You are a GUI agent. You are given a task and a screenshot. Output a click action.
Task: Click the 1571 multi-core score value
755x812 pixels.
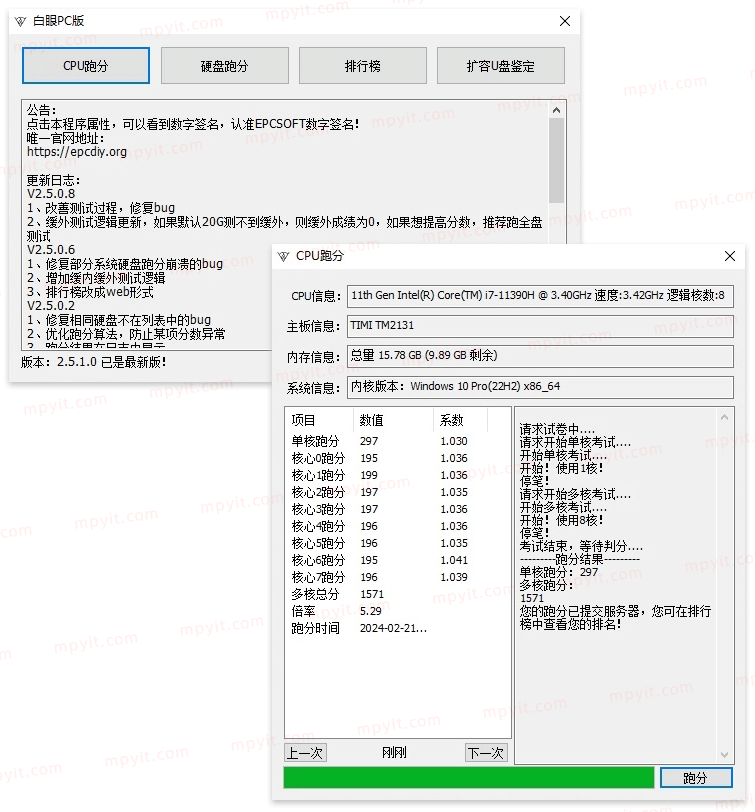(x=372, y=594)
